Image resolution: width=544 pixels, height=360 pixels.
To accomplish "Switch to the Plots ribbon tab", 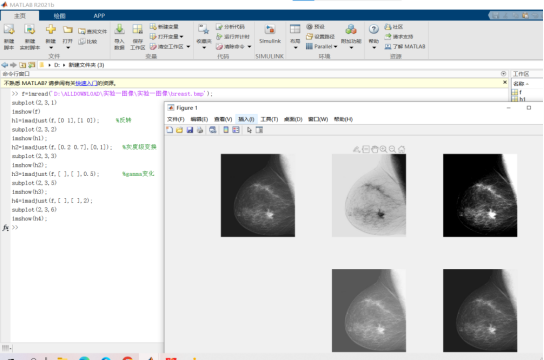I will coord(59,16).
